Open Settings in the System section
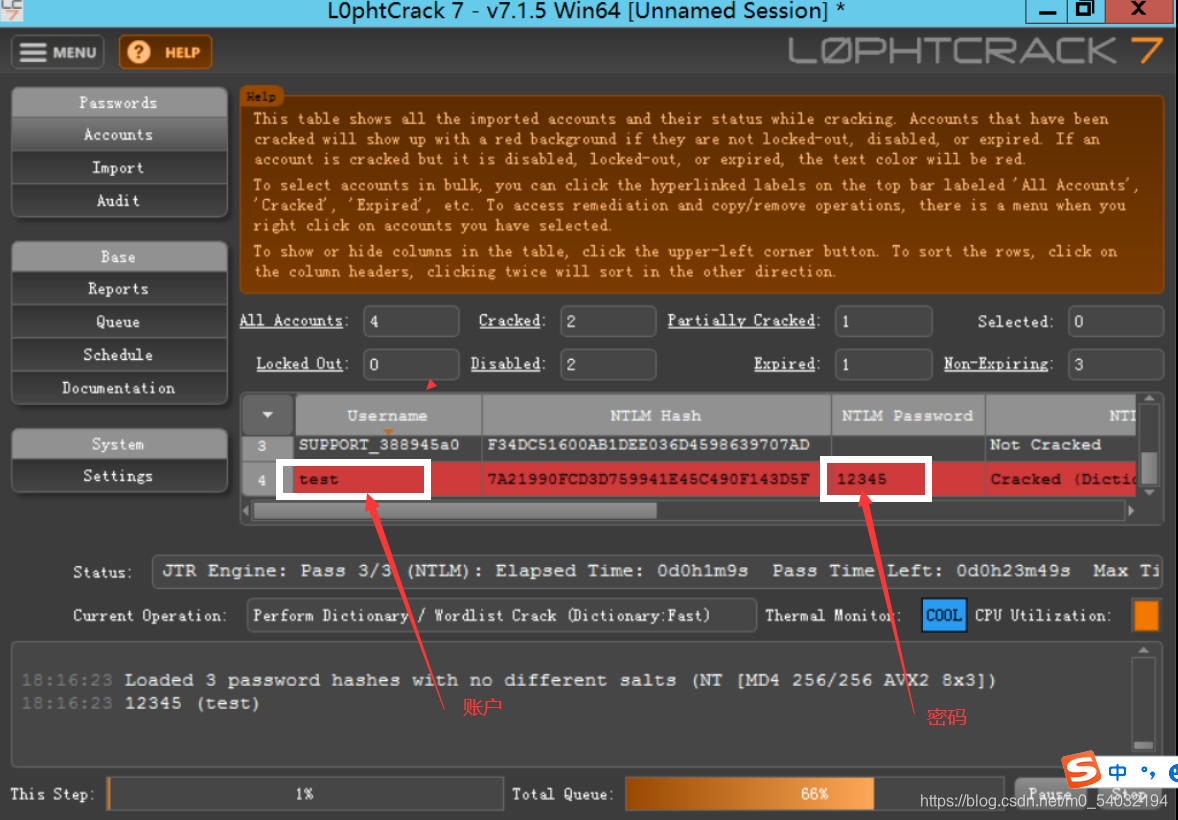The height and width of the screenshot is (820, 1178). click(119, 476)
